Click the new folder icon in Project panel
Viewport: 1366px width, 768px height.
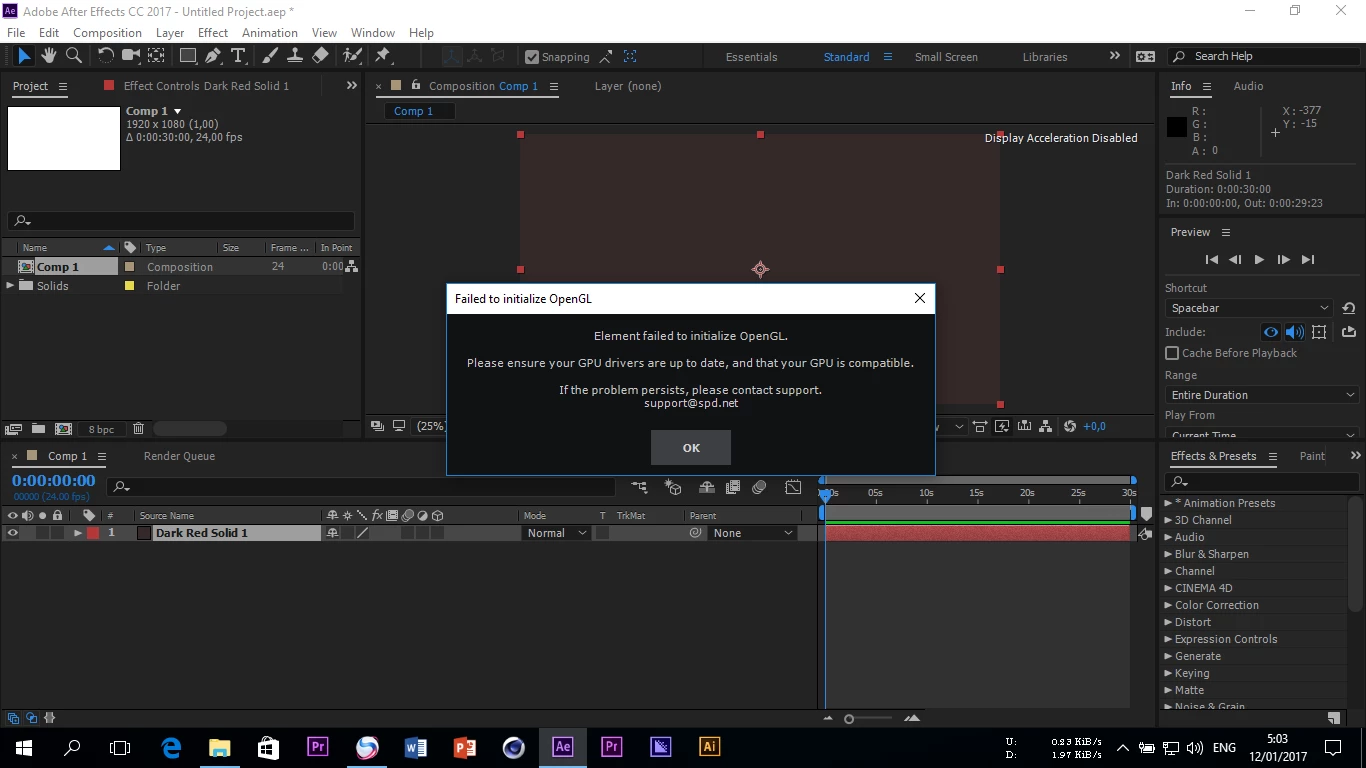[x=38, y=429]
